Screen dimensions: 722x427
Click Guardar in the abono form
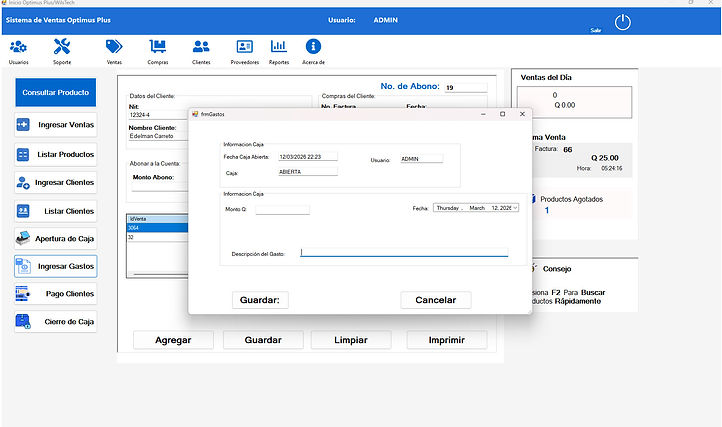tap(263, 340)
